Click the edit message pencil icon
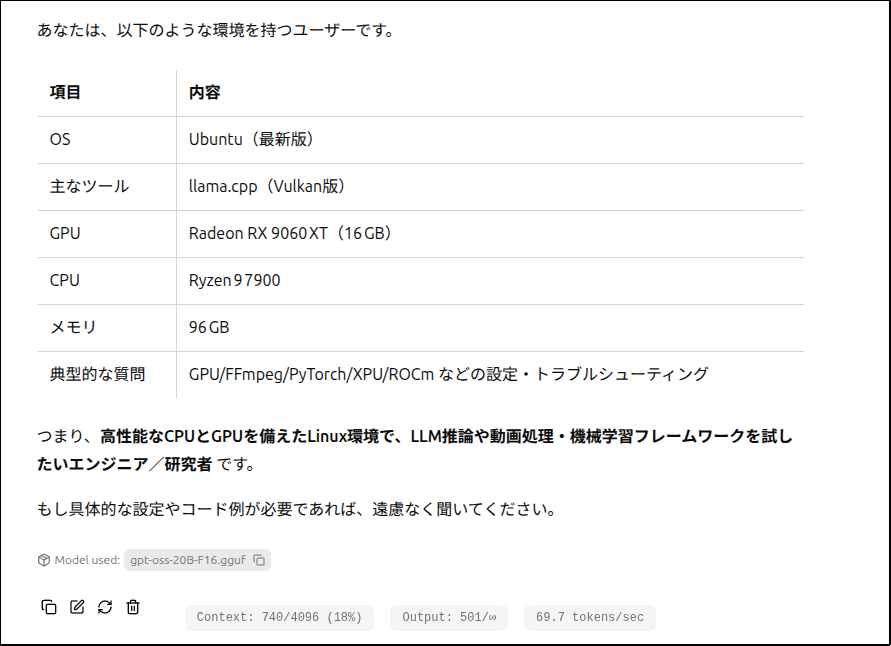891x646 pixels. click(77, 607)
